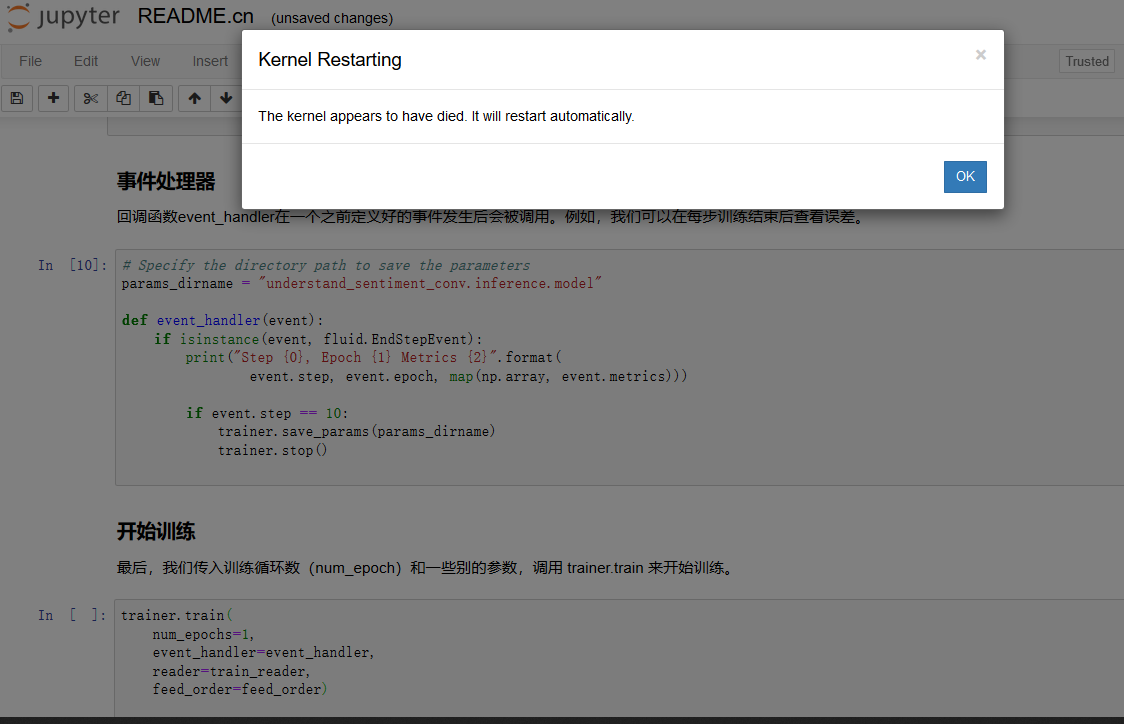Click notebook title README.cn
Image resolution: width=1124 pixels, height=724 pixels.
coord(196,16)
